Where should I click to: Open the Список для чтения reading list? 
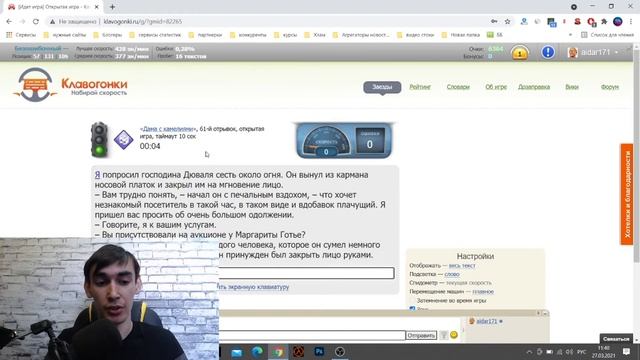click(x=608, y=35)
